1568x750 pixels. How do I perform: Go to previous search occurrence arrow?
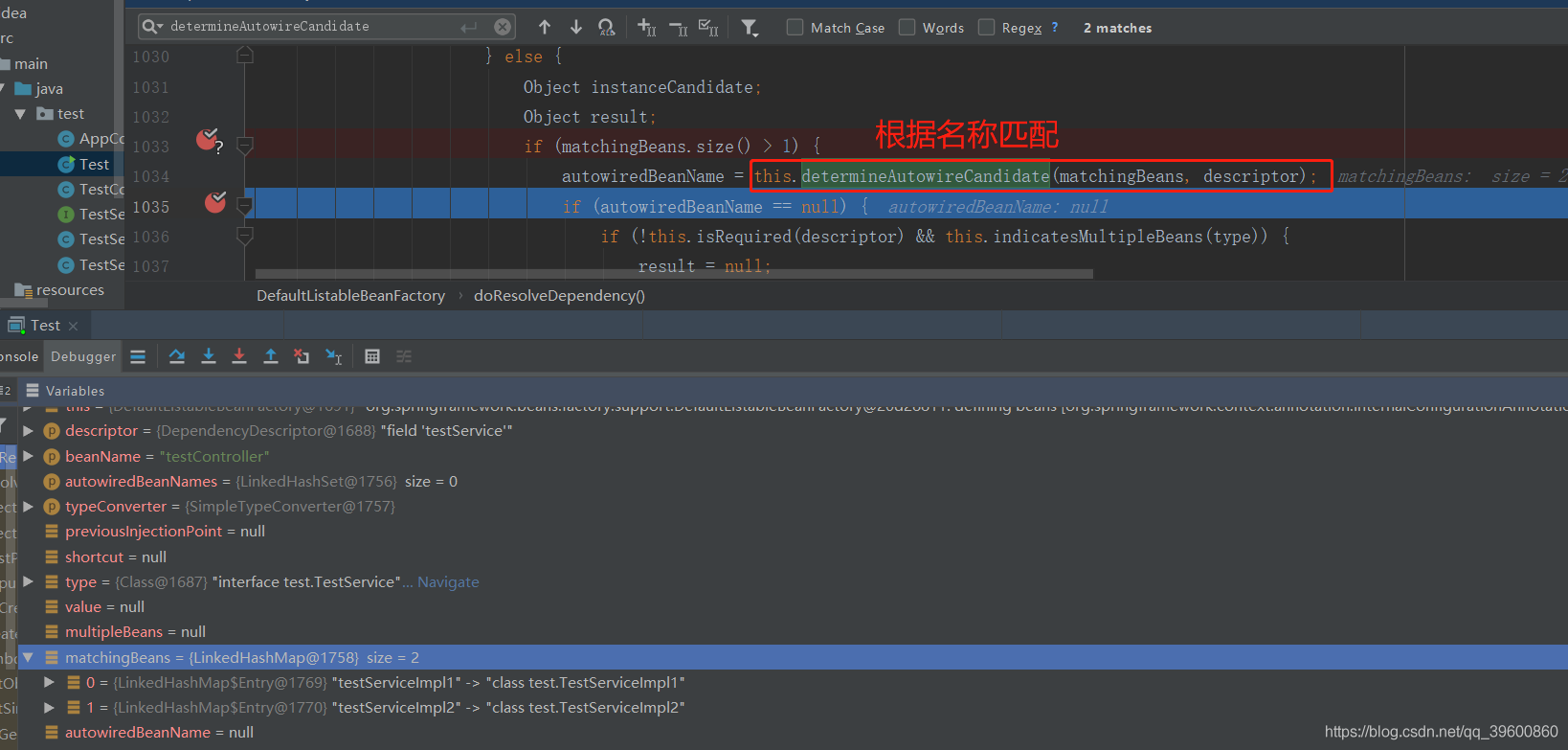tap(545, 27)
